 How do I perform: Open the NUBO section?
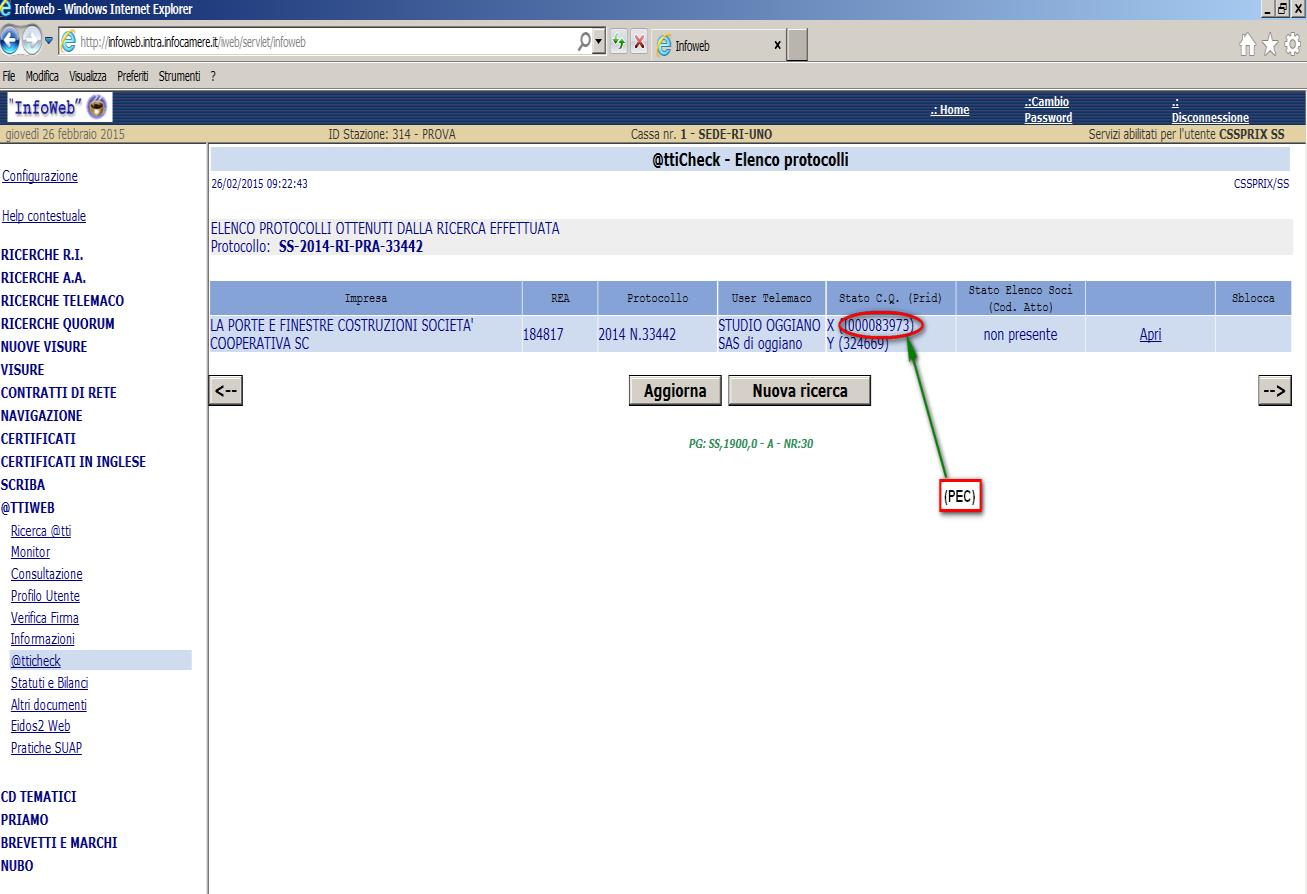coord(17,867)
